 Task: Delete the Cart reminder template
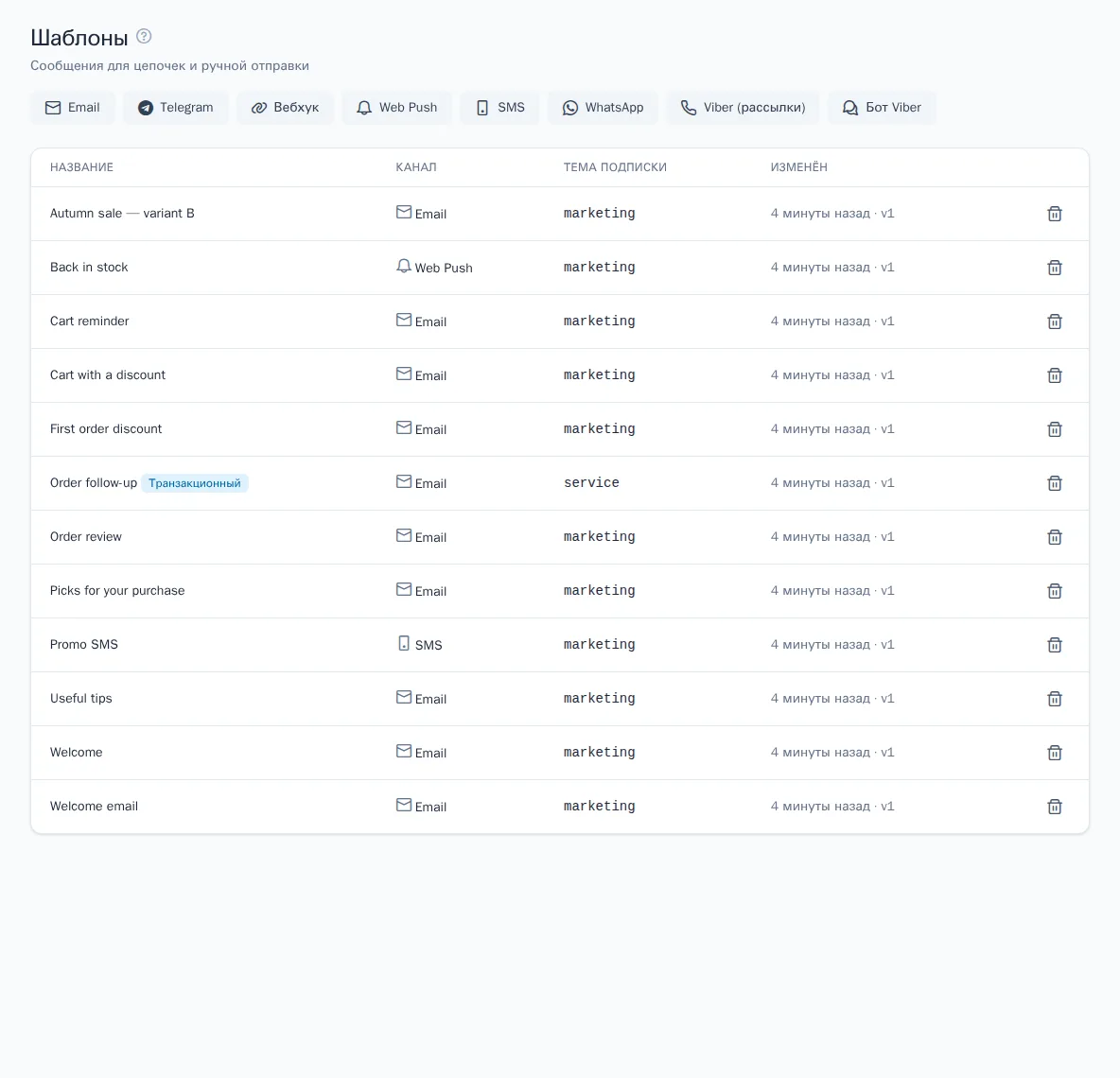(x=1055, y=322)
